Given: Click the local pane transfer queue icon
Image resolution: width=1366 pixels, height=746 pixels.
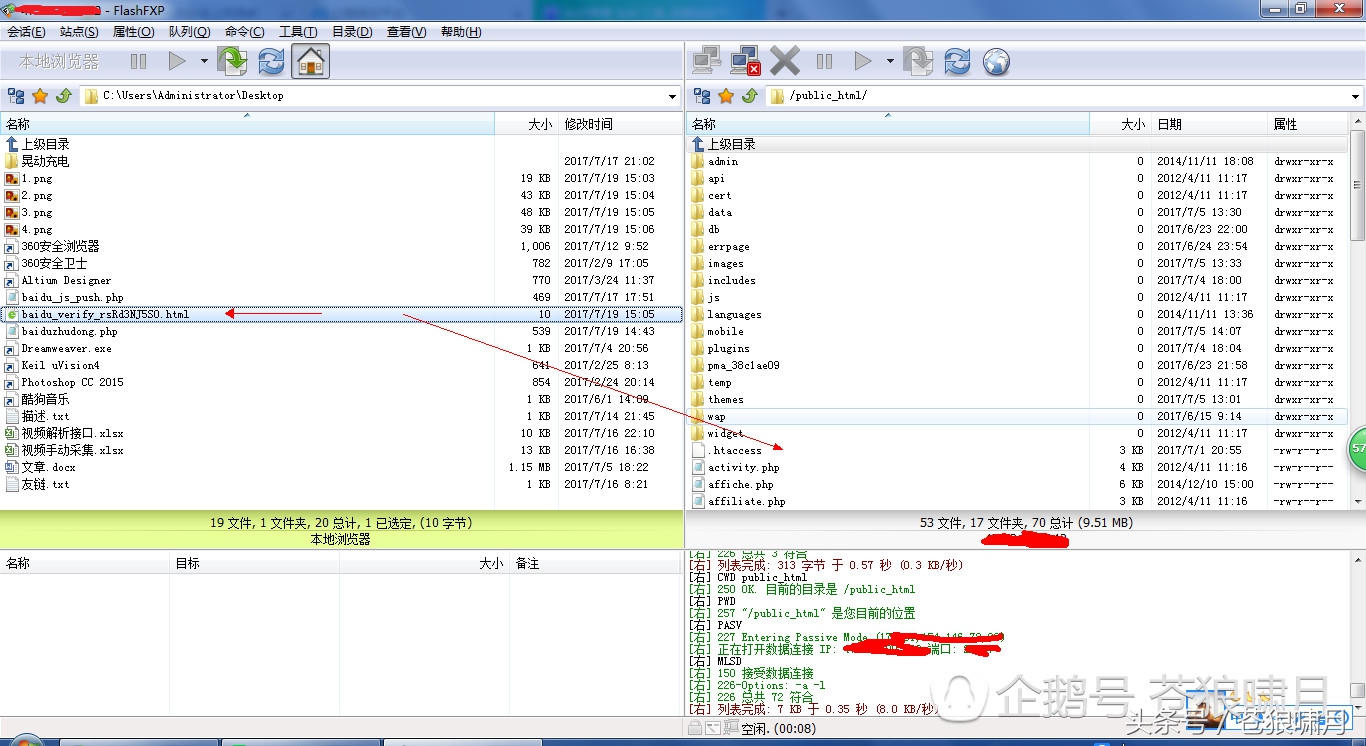Looking at the screenshot, I should click(232, 62).
